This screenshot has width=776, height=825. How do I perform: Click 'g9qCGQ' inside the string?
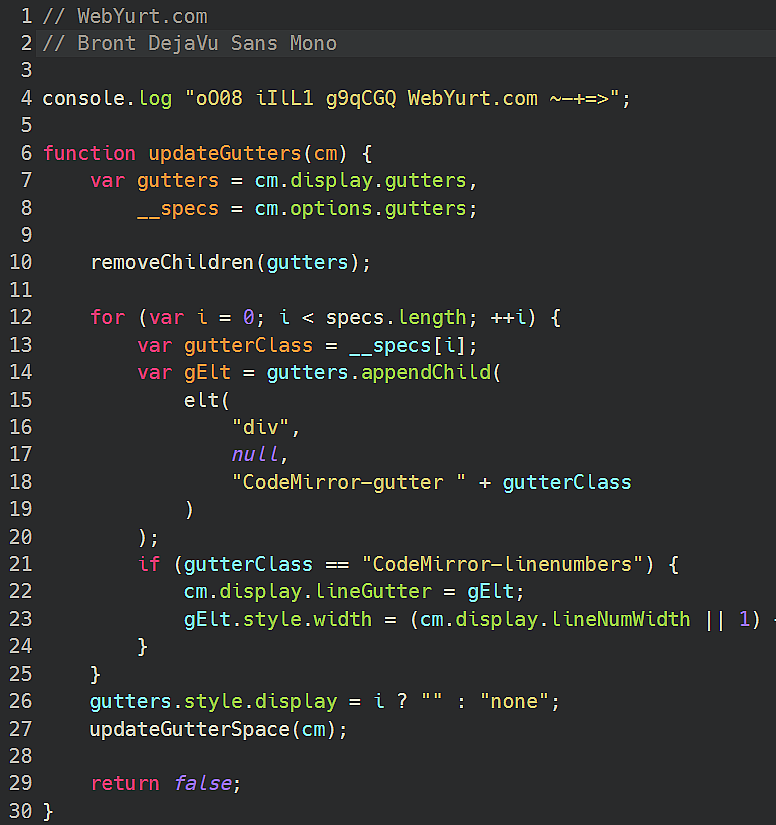click(x=361, y=99)
